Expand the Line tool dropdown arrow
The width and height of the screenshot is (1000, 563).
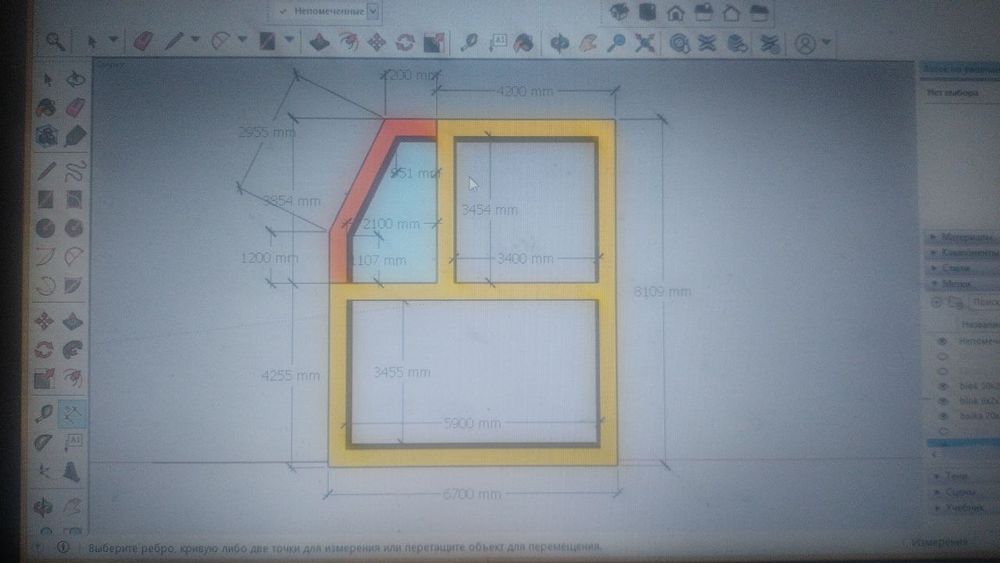(195, 40)
